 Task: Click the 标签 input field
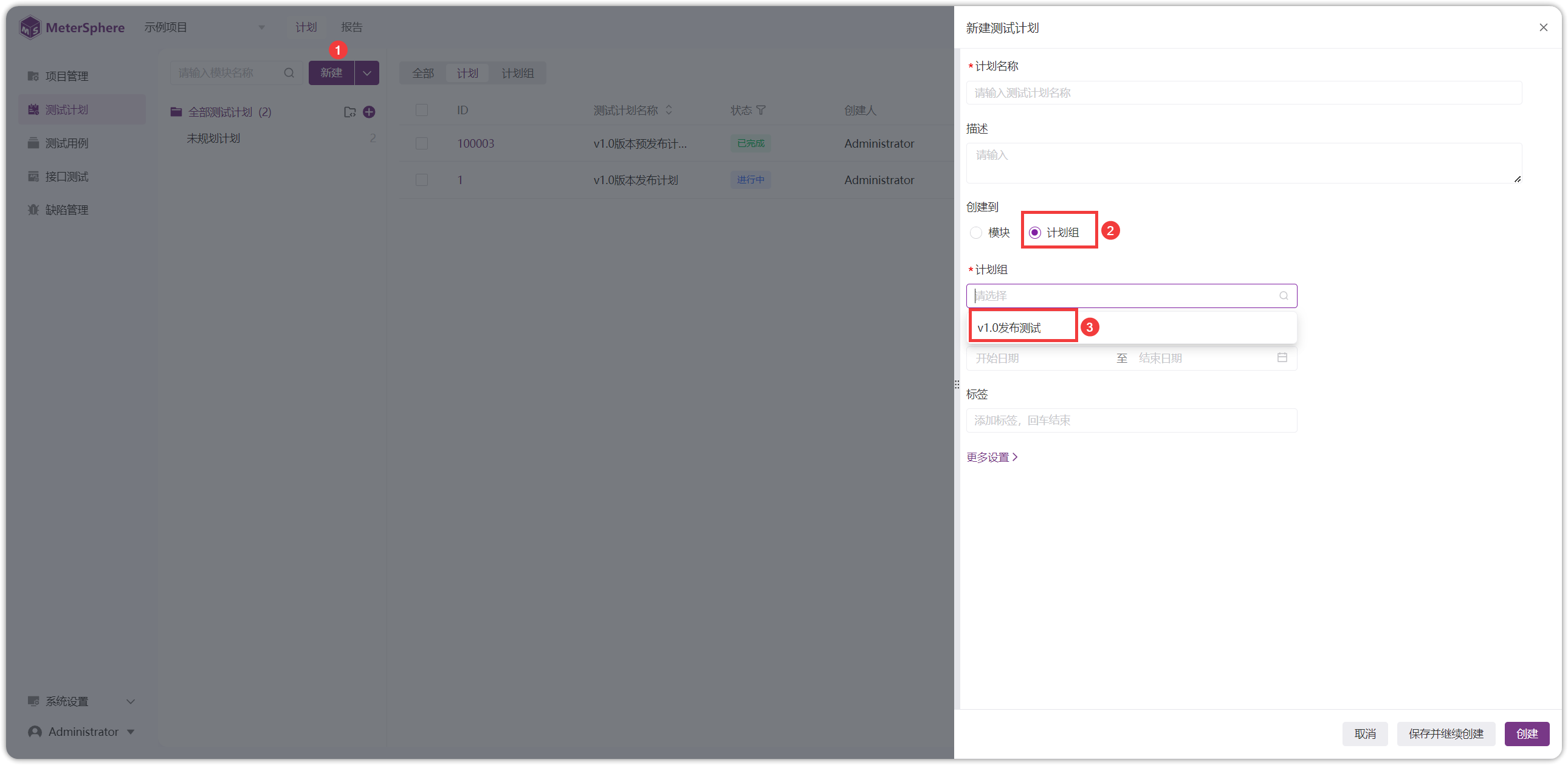pyautogui.click(x=1131, y=420)
